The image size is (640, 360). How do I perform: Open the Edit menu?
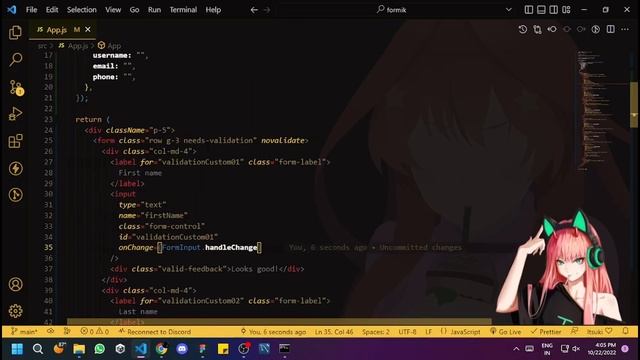pos(52,10)
